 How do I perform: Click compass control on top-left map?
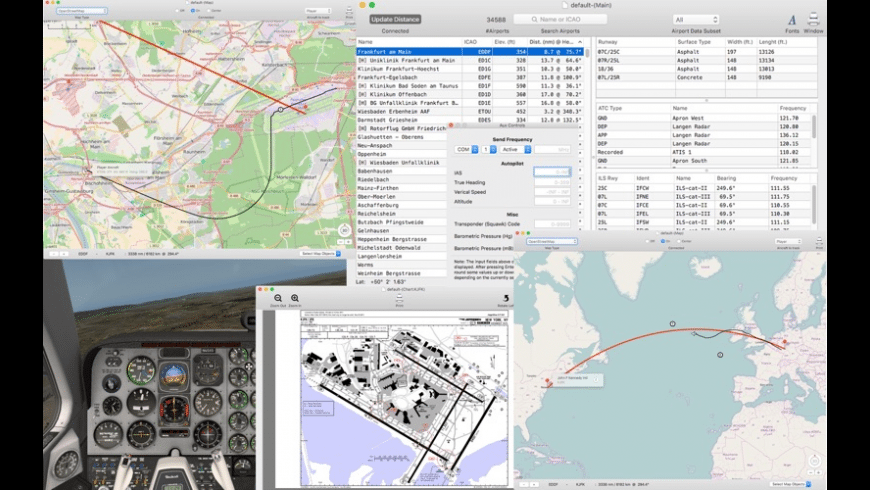345,231
